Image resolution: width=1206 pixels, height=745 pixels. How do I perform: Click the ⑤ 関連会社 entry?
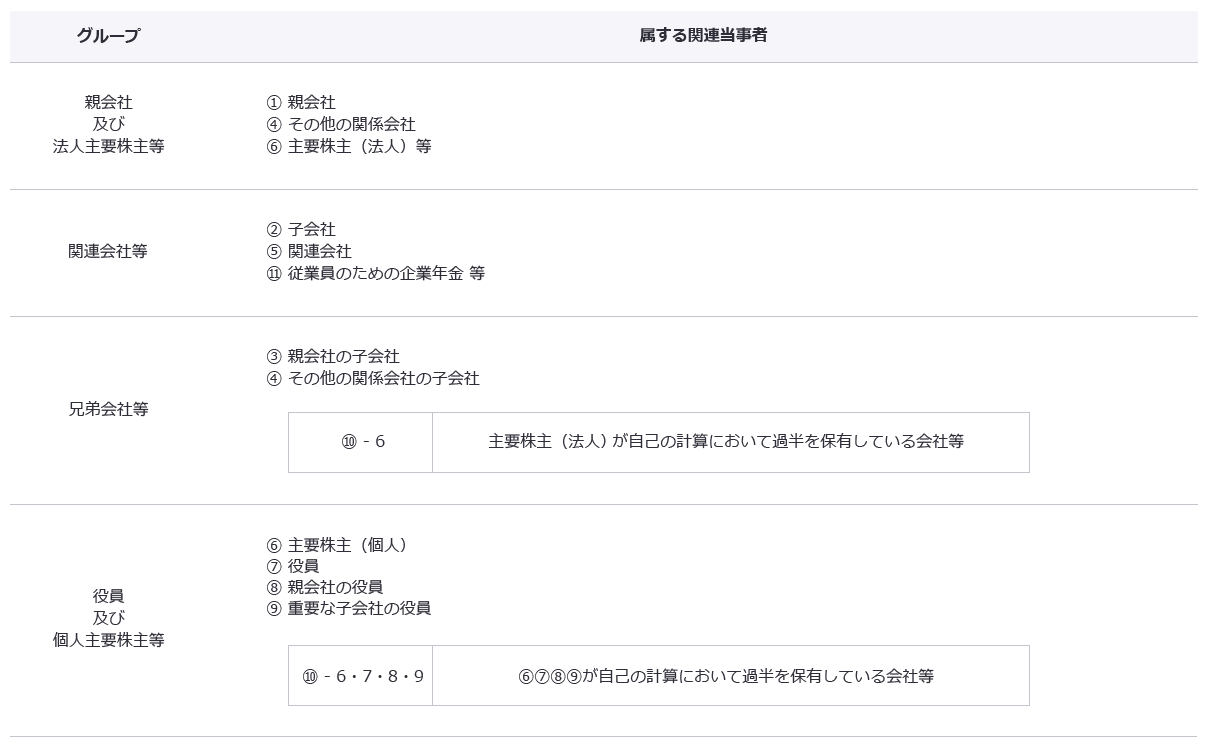pyautogui.click(x=309, y=252)
